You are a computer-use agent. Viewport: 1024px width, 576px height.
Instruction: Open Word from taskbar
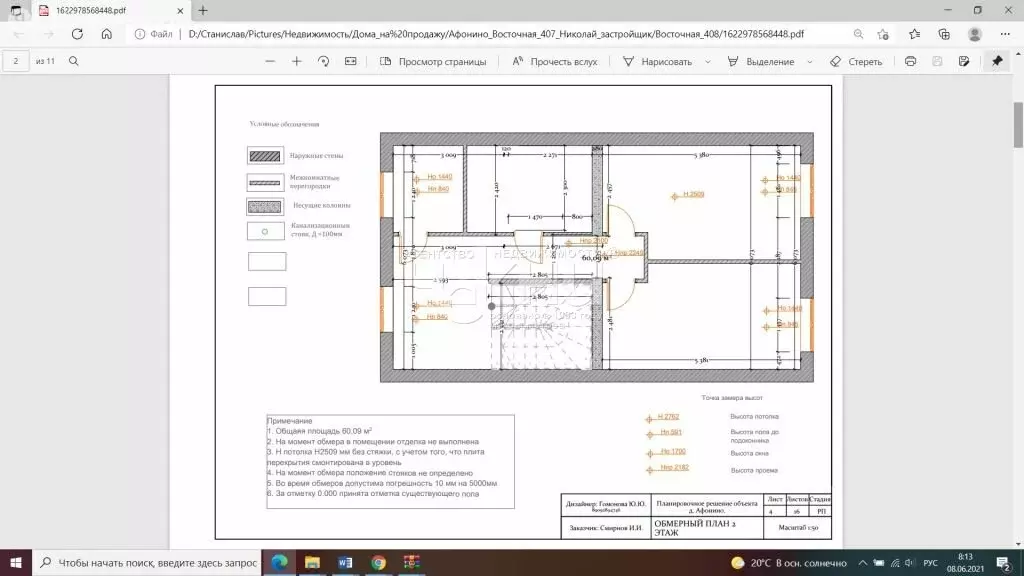pyautogui.click(x=345, y=562)
